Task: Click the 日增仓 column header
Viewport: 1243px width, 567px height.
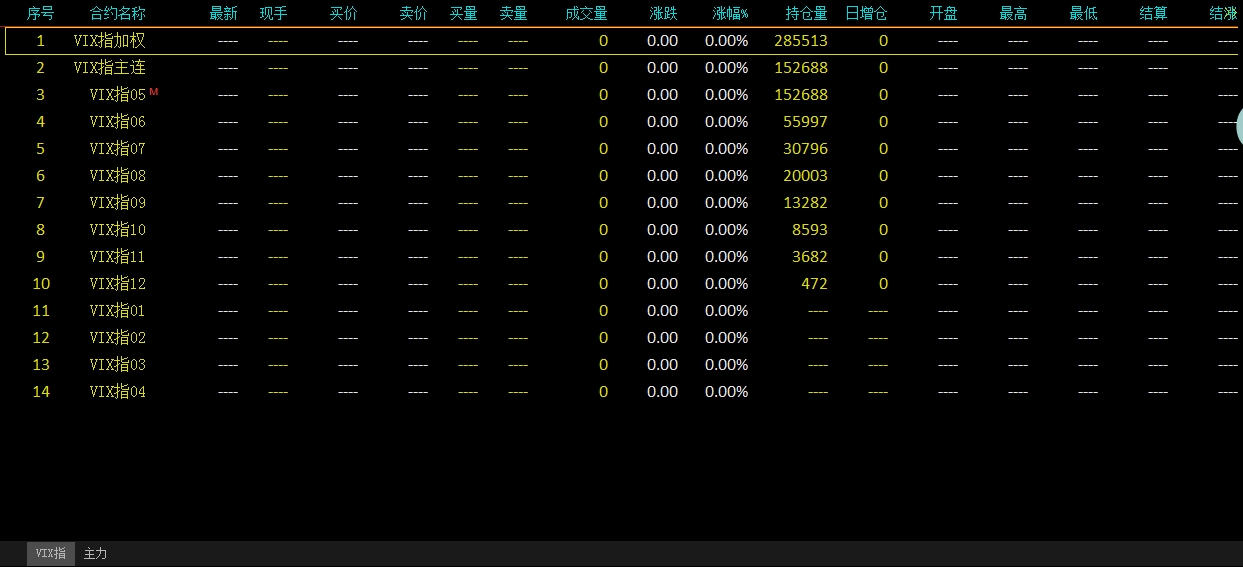Action: tap(866, 14)
